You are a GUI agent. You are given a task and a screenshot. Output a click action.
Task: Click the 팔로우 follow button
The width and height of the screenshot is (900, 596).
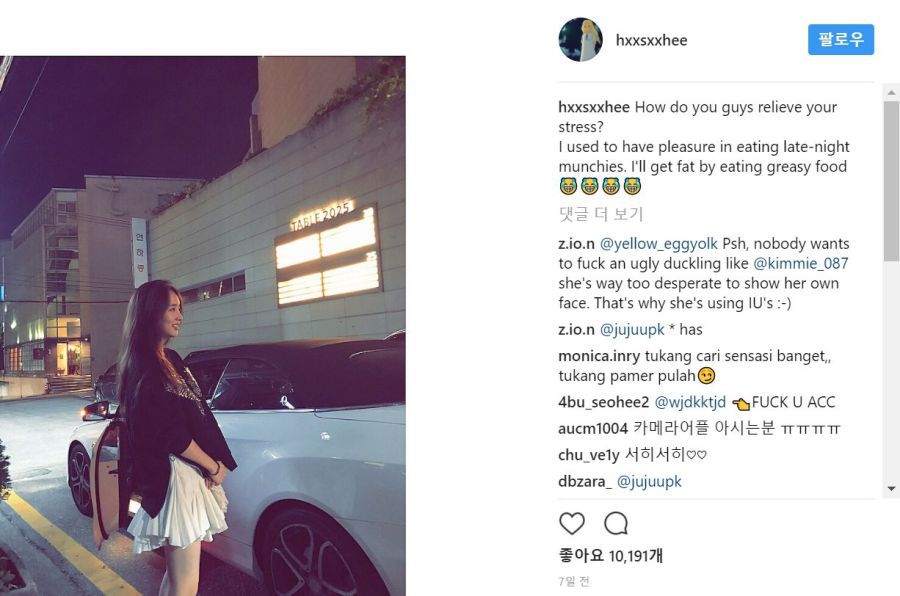[x=840, y=40]
